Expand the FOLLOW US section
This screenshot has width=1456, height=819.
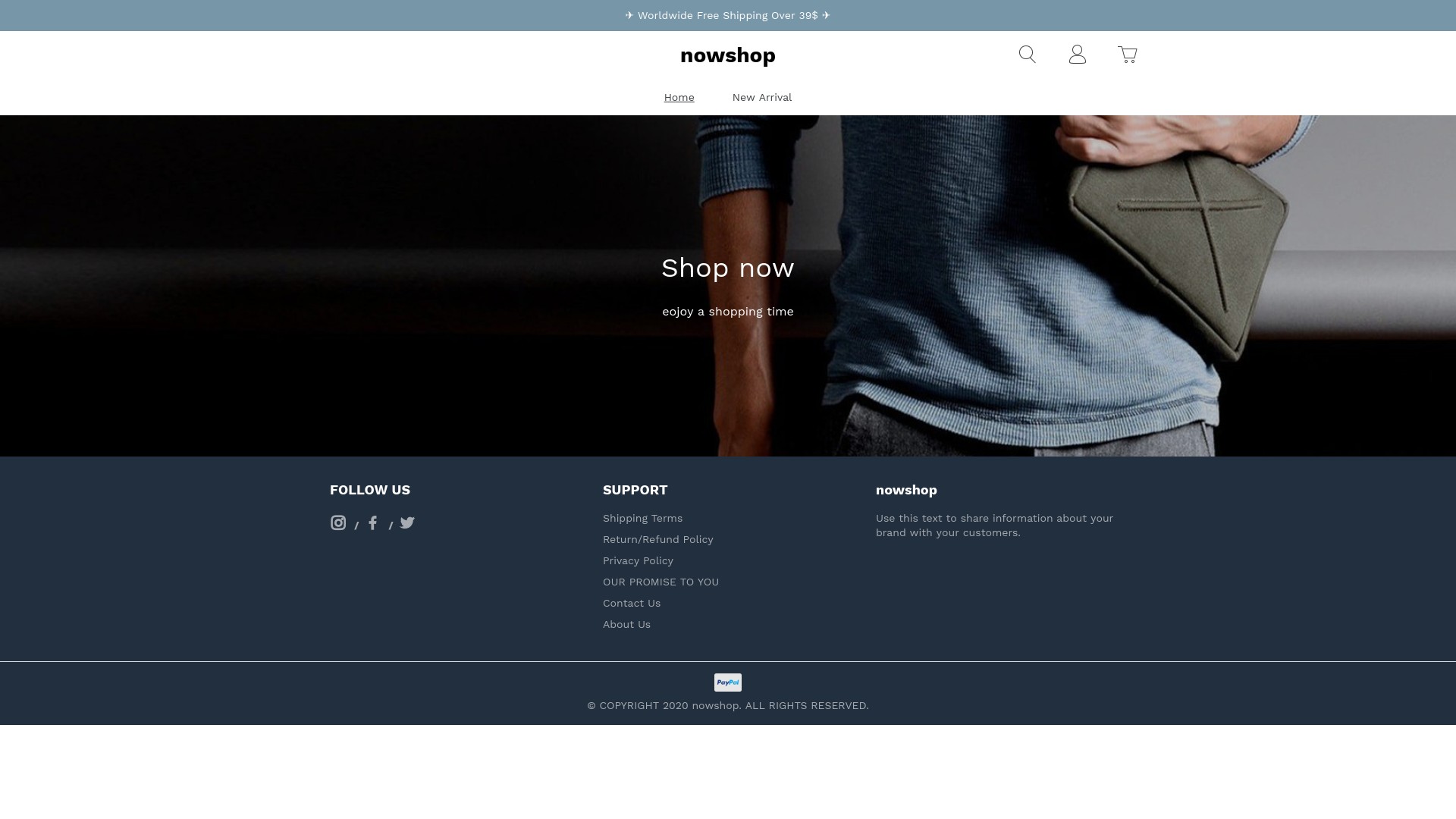(x=370, y=489)
